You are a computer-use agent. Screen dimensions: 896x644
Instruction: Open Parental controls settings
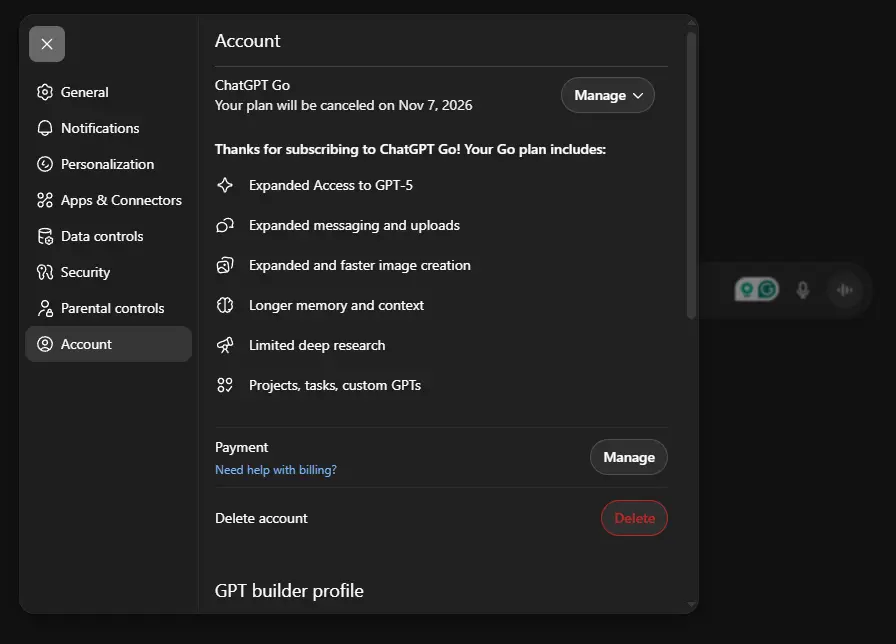[109, 308]
